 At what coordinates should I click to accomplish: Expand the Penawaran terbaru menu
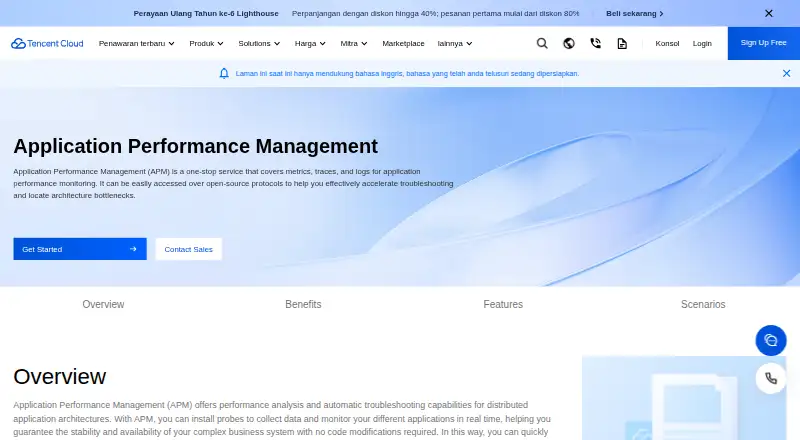pos(137,43)
